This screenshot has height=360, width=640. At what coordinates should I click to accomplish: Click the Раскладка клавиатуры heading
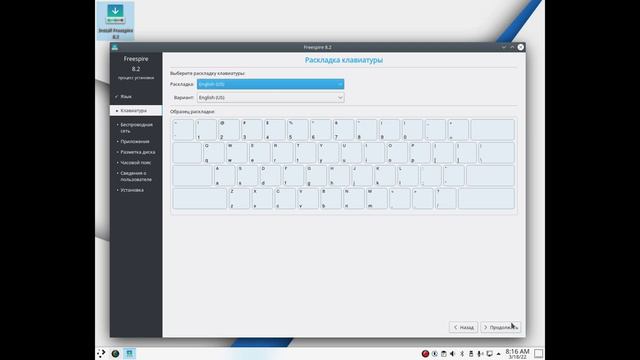pyautogui.click(x=344, y=60)
